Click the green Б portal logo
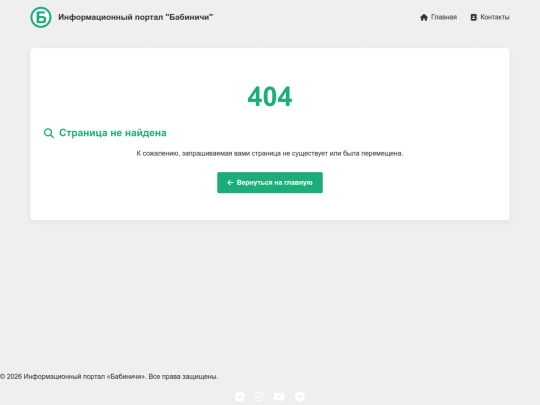Screen dimensions: 540x405 coord(41,17)
